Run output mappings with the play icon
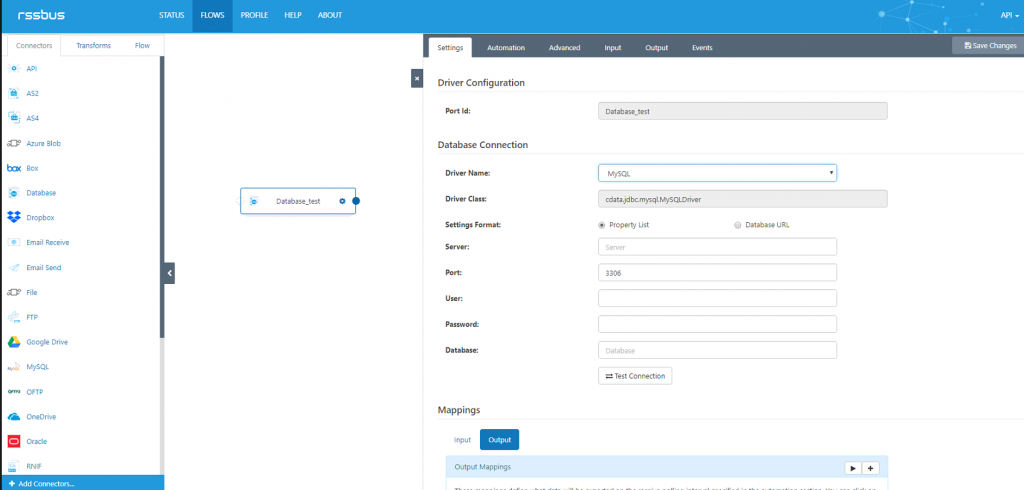Screen dimensions: 1024x490 (x=852, y=468)
